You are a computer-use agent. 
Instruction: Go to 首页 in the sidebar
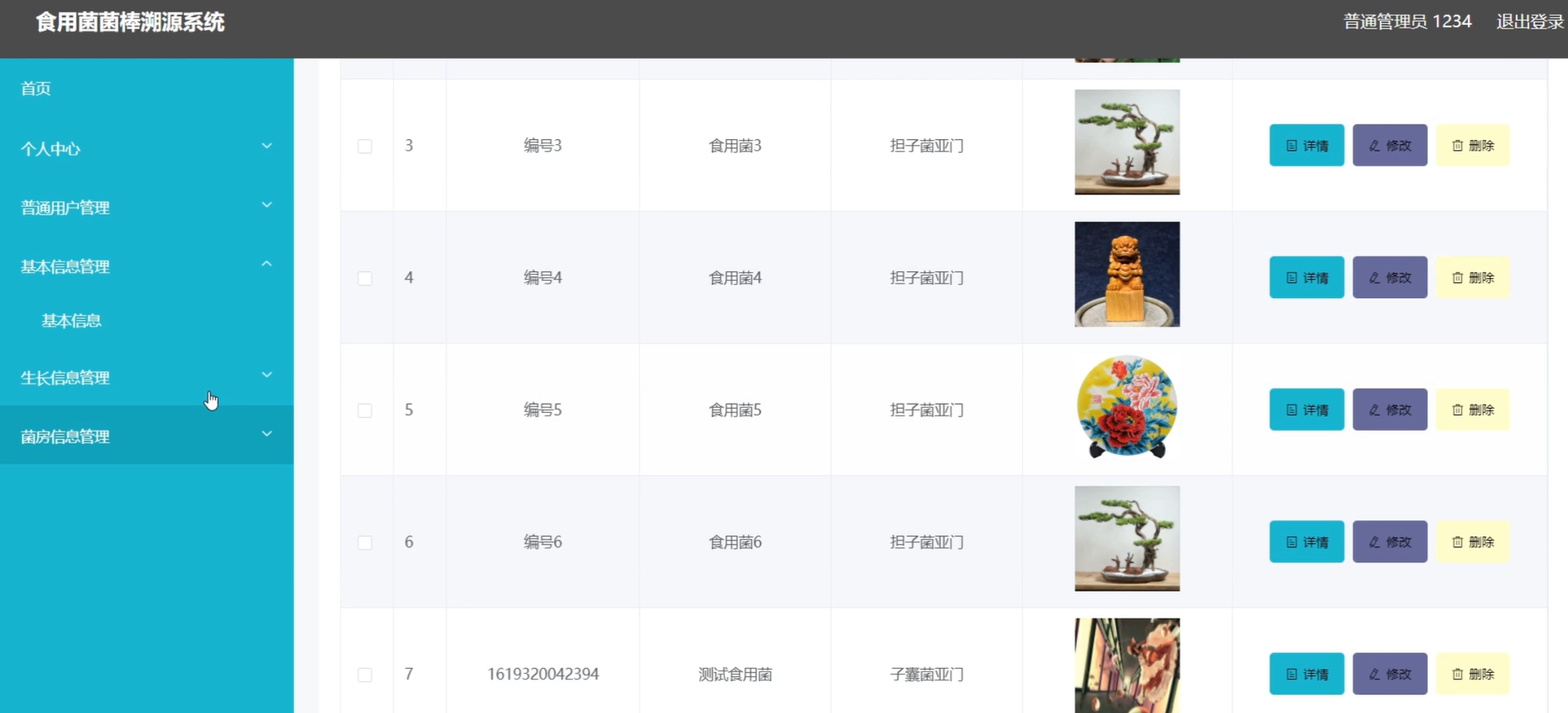(147, 88)
